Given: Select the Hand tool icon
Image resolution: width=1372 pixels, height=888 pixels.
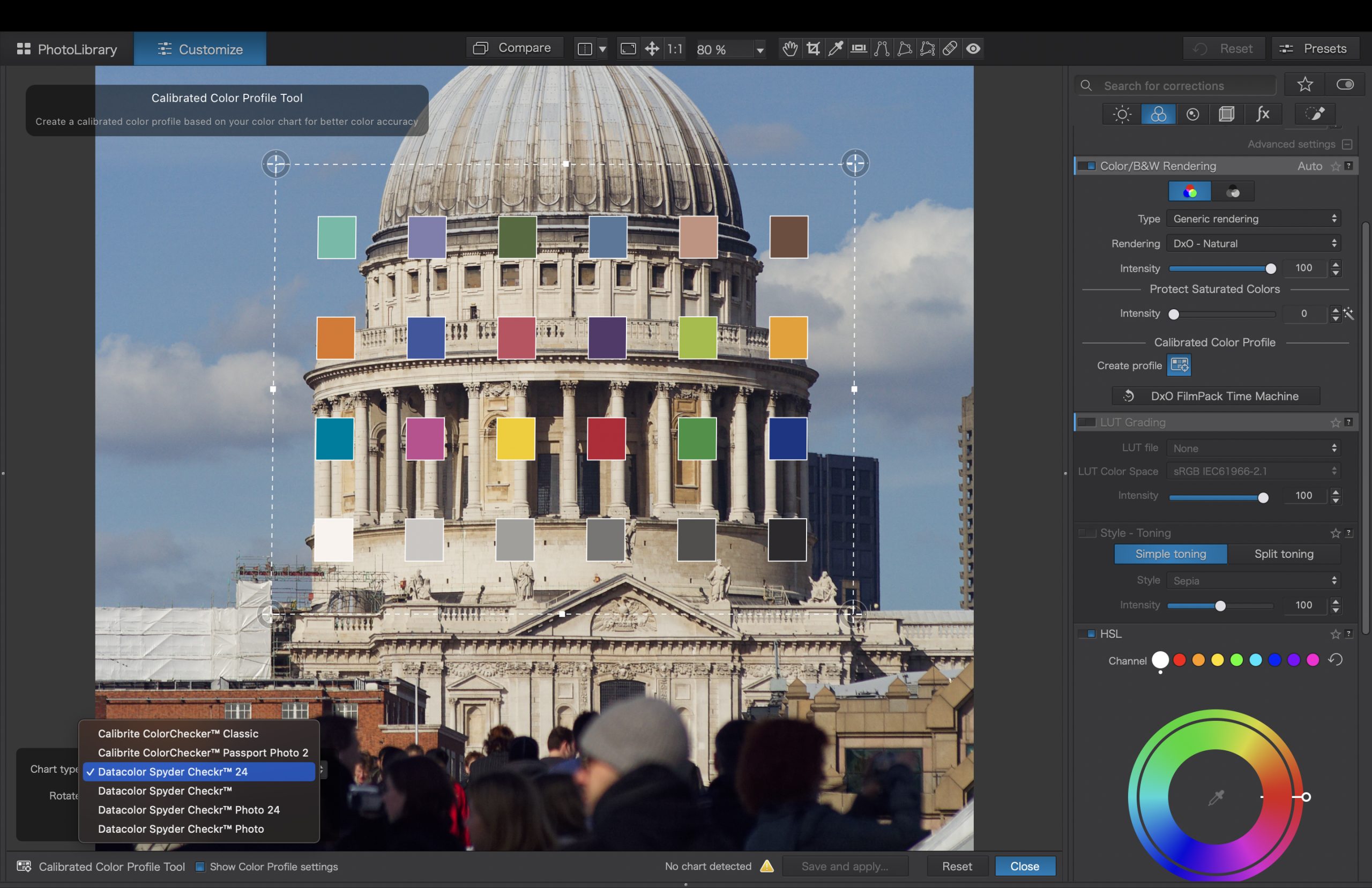Looking at the screenshot, I should point(790,47).
